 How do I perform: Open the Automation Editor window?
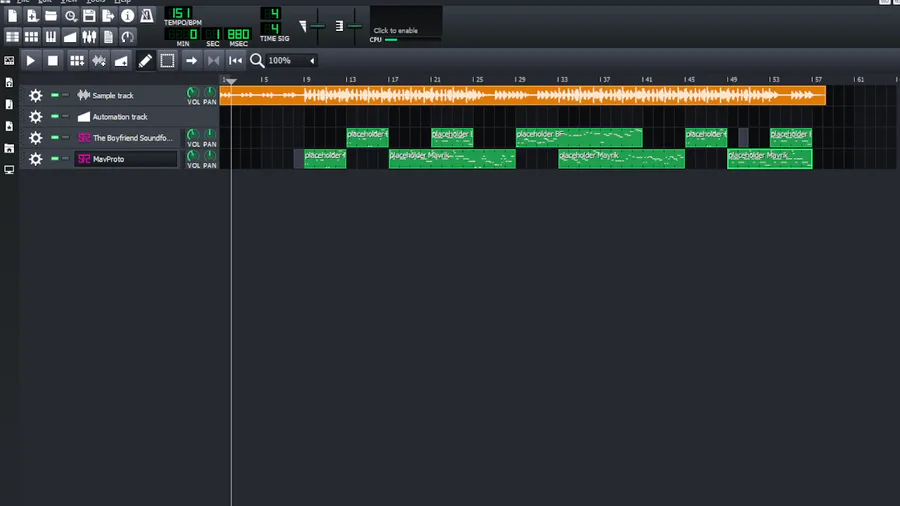(70, 37)
